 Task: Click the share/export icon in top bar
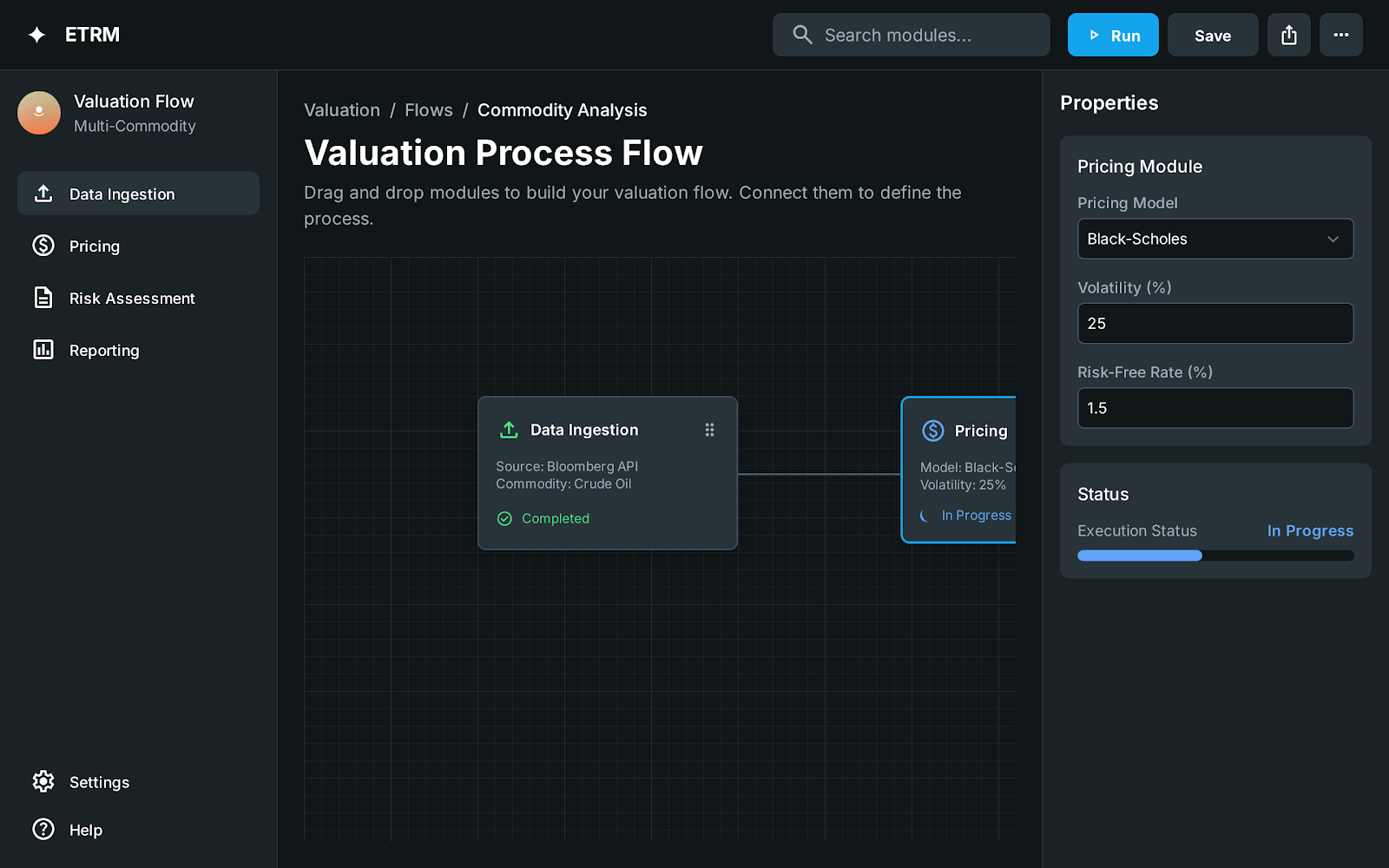[1288, 35]
